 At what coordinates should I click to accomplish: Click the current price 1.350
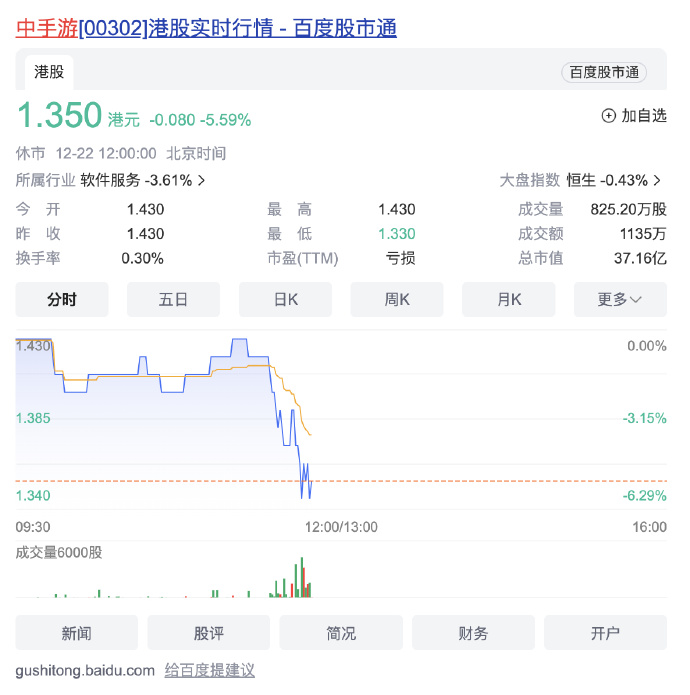(x=59, y=115)
